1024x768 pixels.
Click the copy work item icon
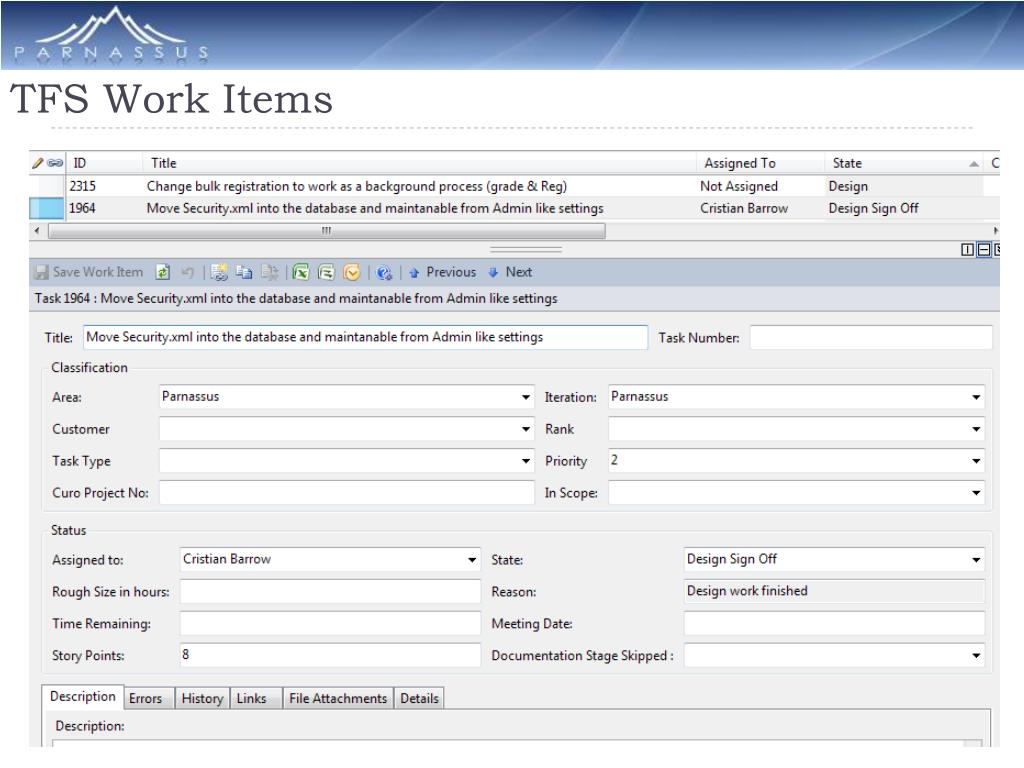pyautogui.click(x=244, y=272)
